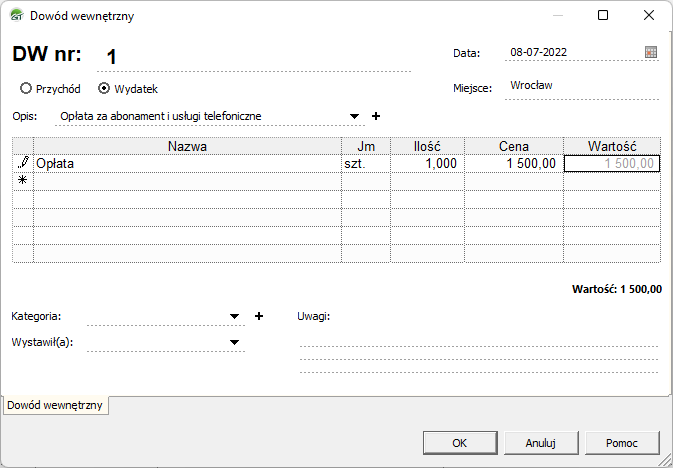Image resolution: width=673 pixels, height=468 pixels.
Task: Click the Cena column header
Action: point(514,146)
